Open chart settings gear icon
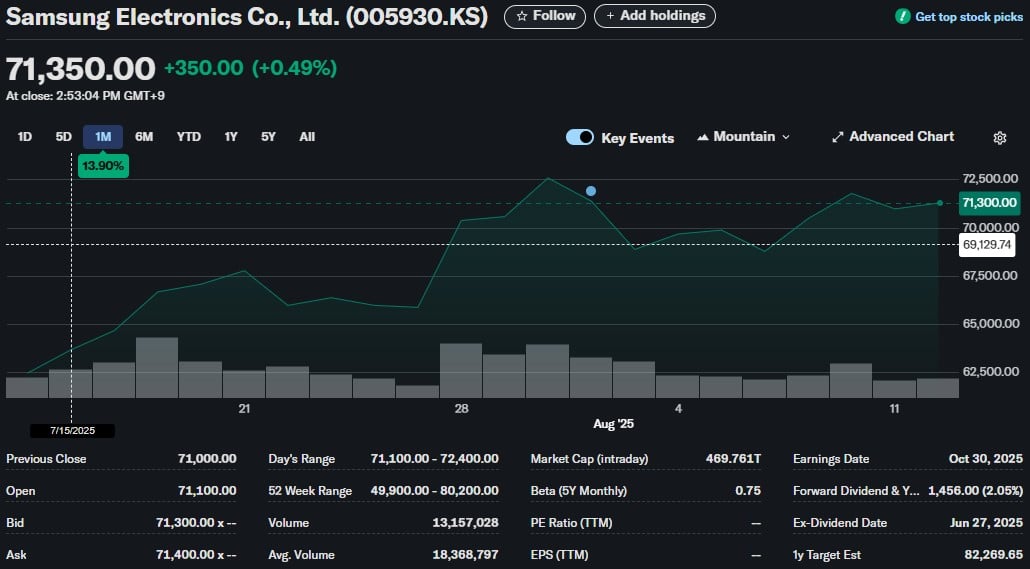 [999, 138]
